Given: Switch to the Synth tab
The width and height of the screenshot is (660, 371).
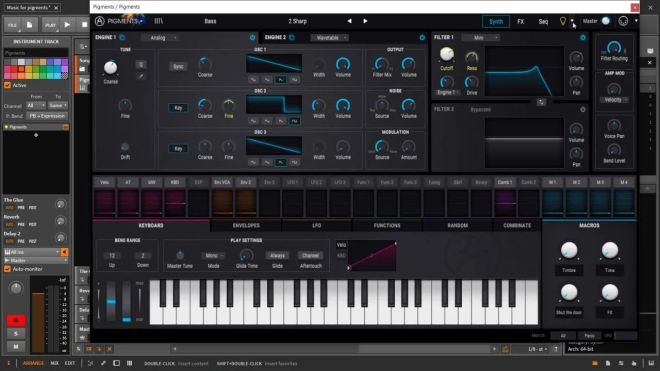Looking at the screenshot, I should [495, 21].
